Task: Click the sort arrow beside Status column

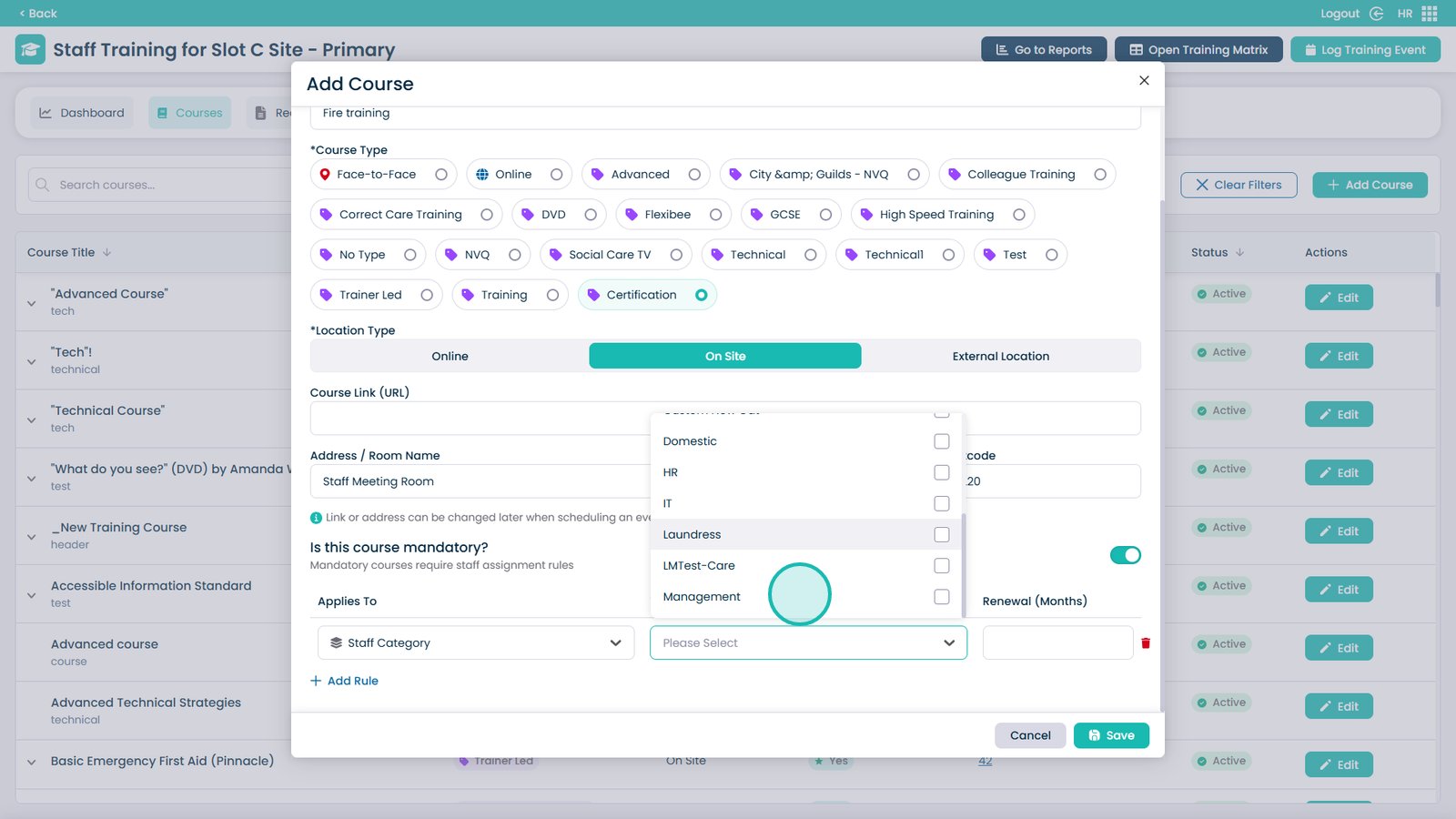Action: (1240, 253)
